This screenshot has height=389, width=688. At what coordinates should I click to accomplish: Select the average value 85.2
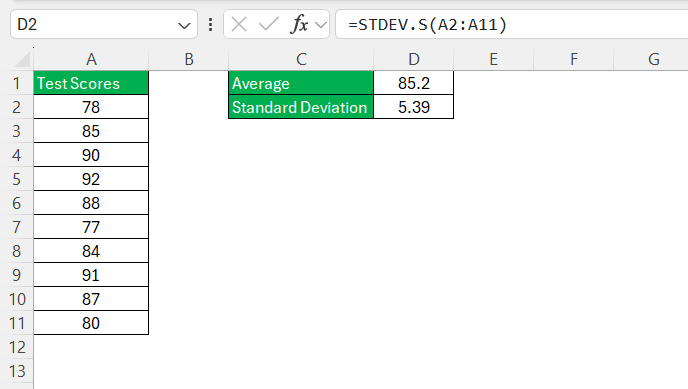[414, 83]
